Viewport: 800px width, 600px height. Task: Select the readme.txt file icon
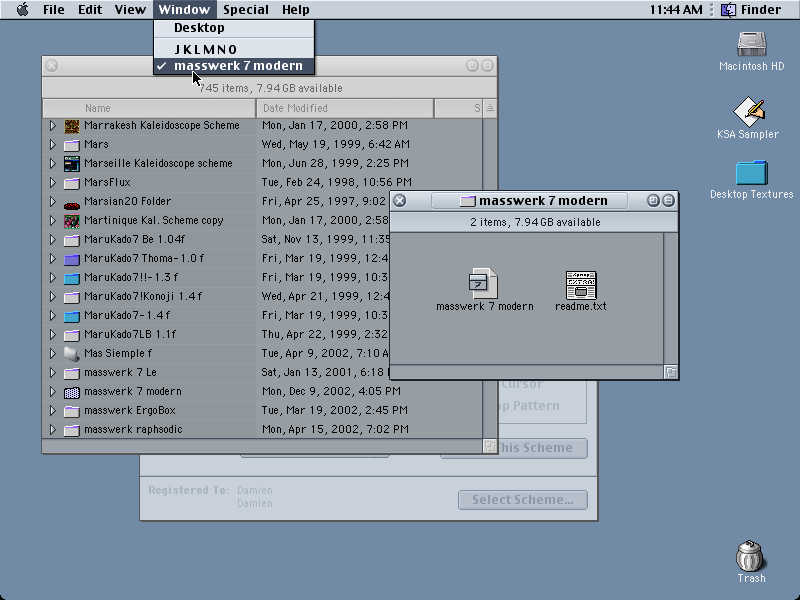pyautogui.click(x=581, y=285)
